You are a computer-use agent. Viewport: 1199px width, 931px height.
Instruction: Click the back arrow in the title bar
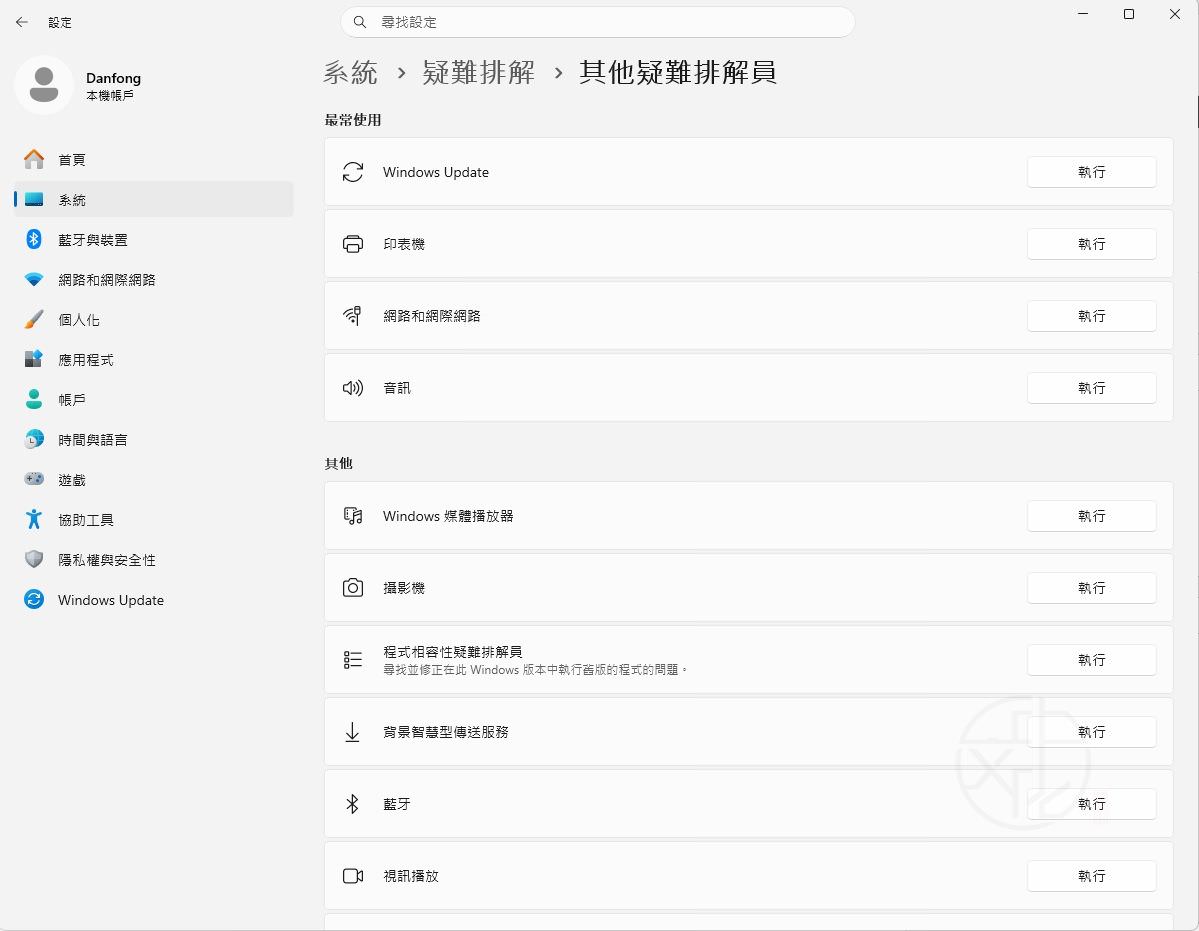coord(21,22)
